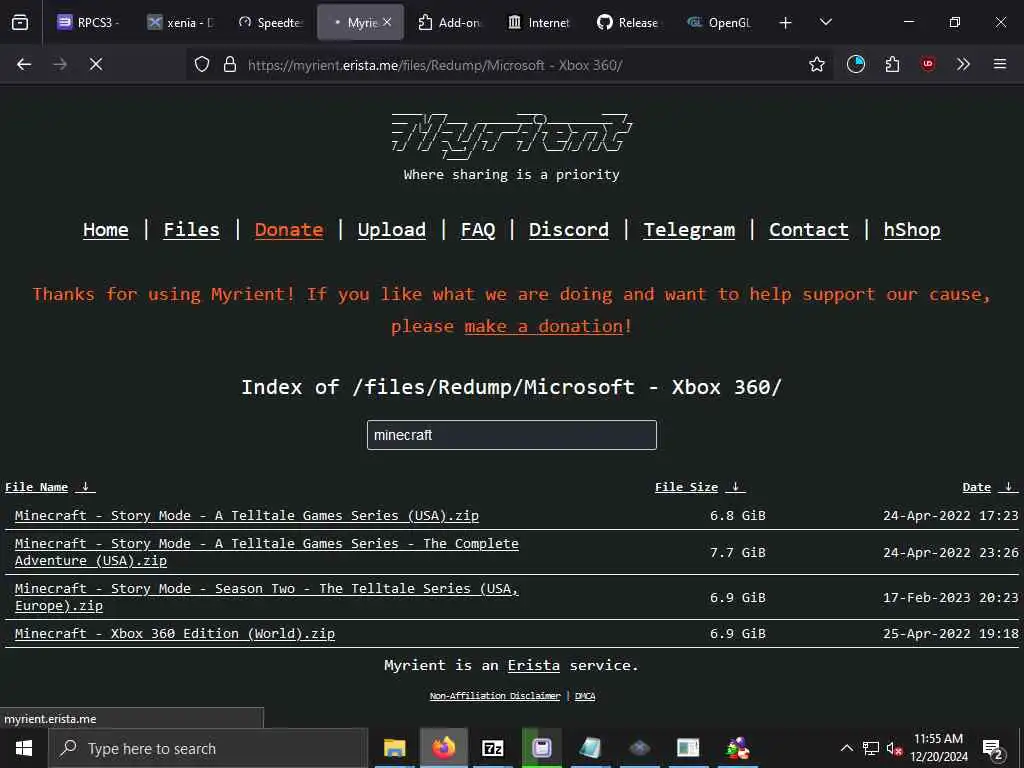This screenshot has width=1024, height=768.
Task: Show more tools overflow chevrons
Action: [x=963, y=64]
